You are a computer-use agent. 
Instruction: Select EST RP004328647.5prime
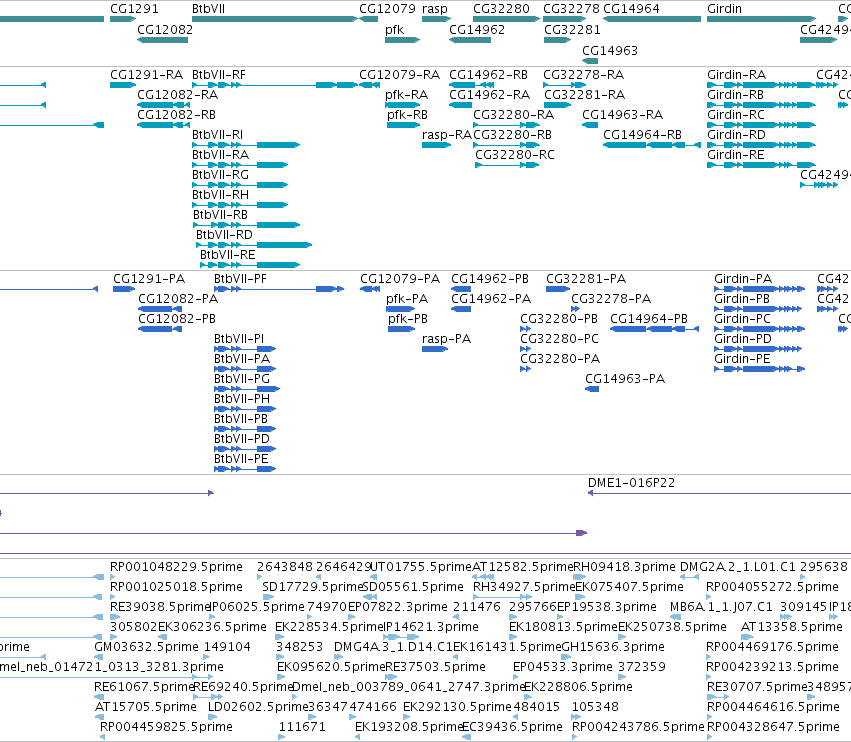[773, 726]
